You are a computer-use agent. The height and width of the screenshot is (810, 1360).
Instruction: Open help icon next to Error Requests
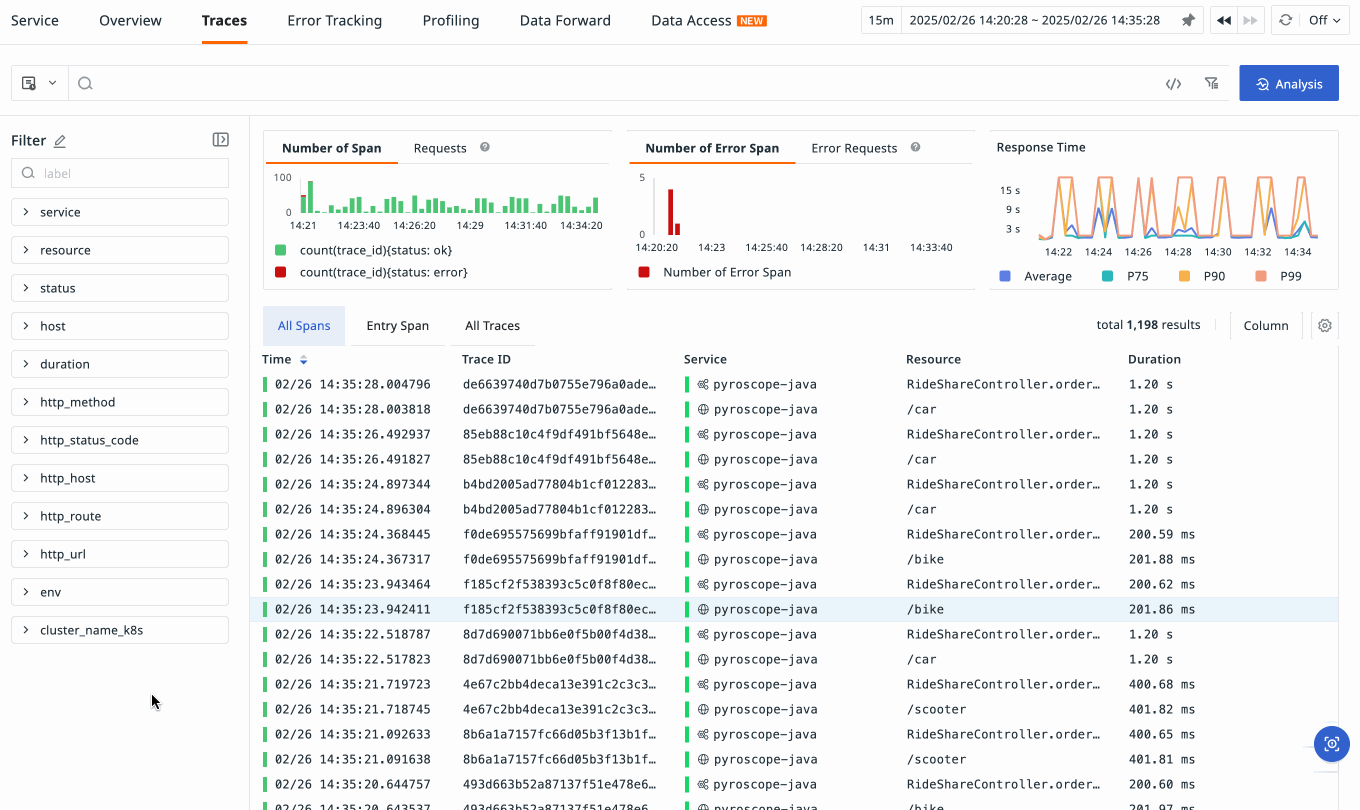(915, 147)
